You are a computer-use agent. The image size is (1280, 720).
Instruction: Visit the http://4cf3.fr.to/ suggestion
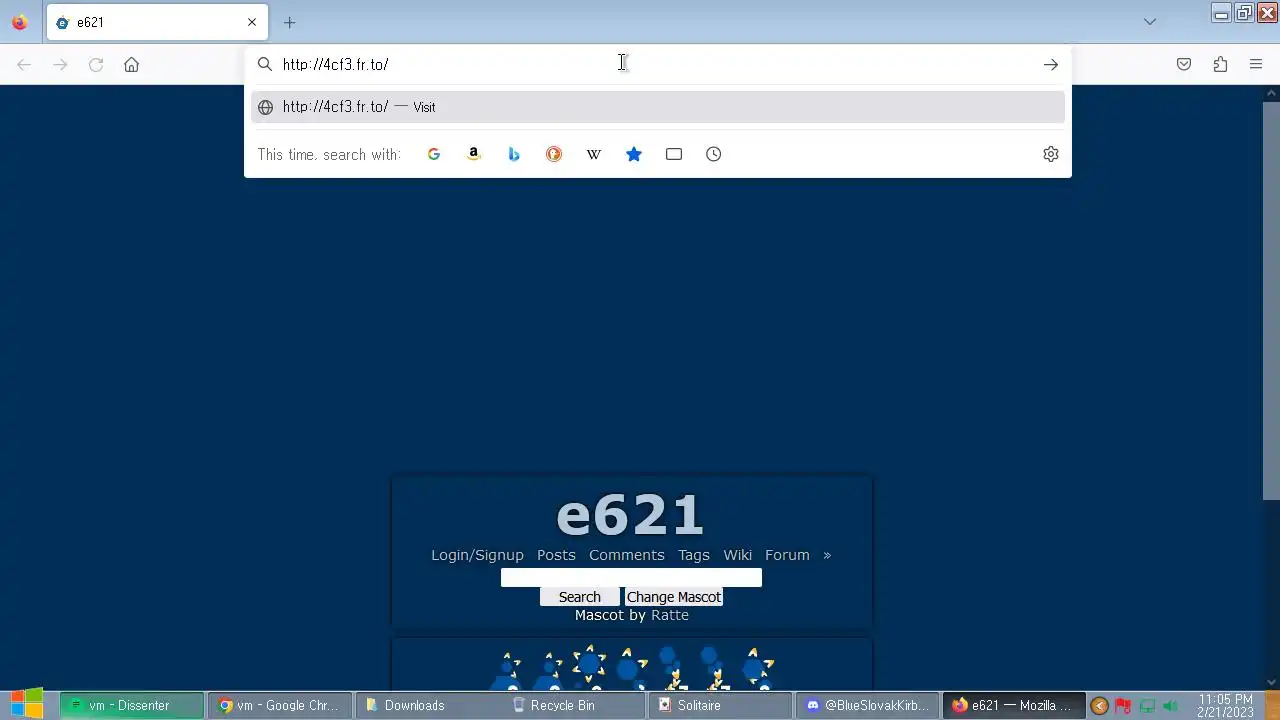tap(658, 107)
